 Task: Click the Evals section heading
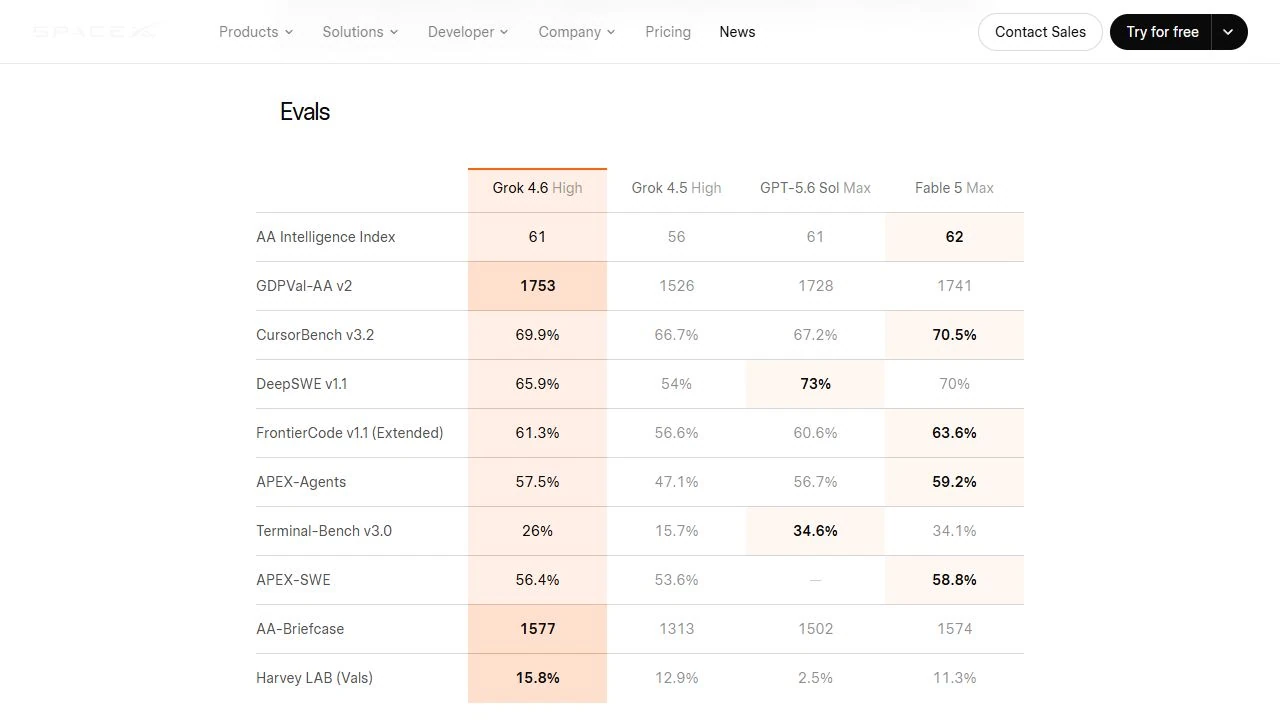pyautogui.click(x=305, y=112)
